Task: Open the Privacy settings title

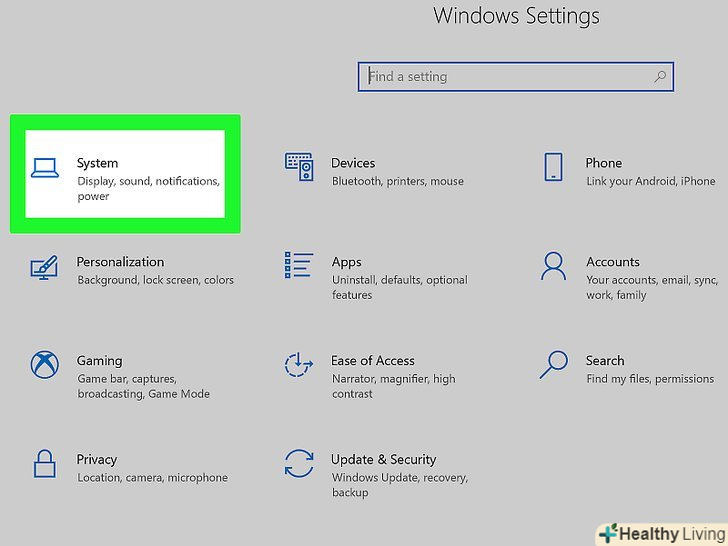Action: (97, 460)
